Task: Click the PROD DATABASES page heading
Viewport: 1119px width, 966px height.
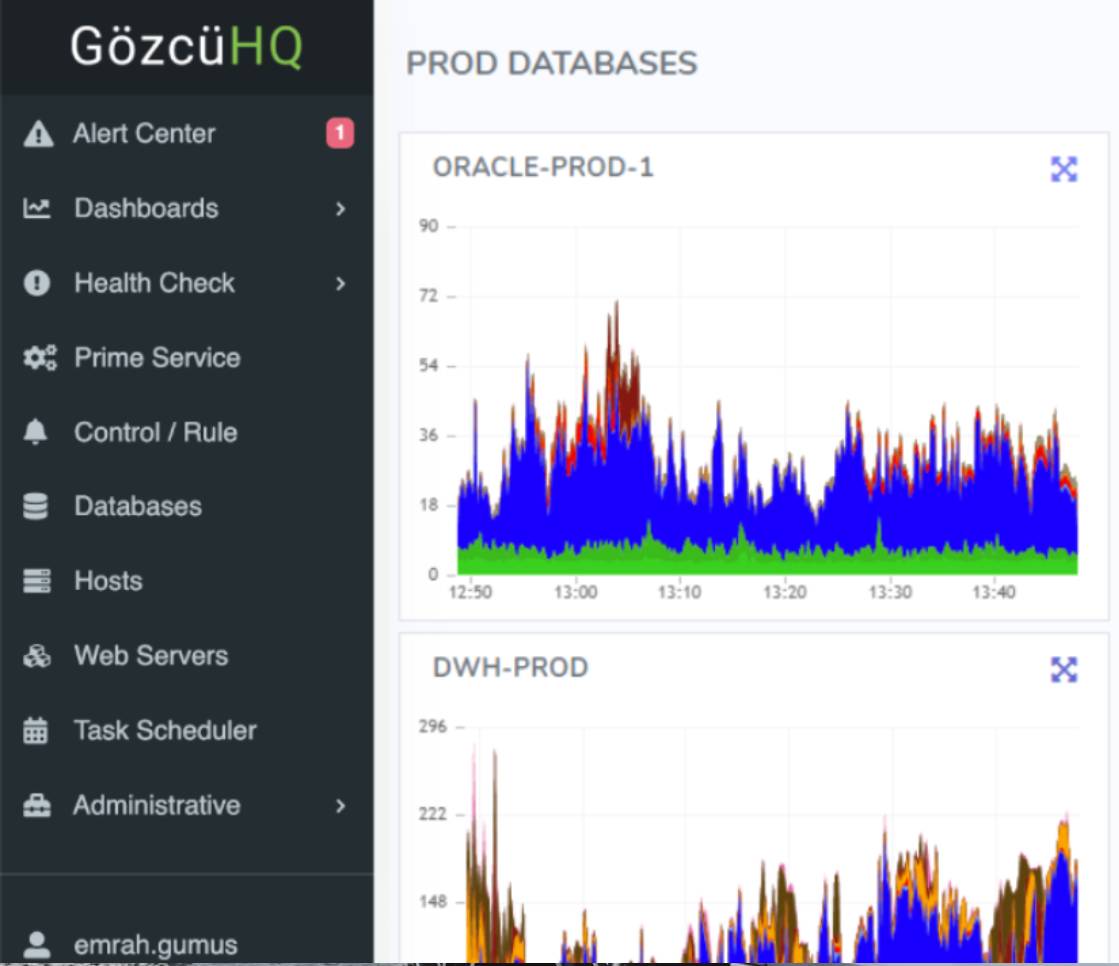Action: [551, 63]
